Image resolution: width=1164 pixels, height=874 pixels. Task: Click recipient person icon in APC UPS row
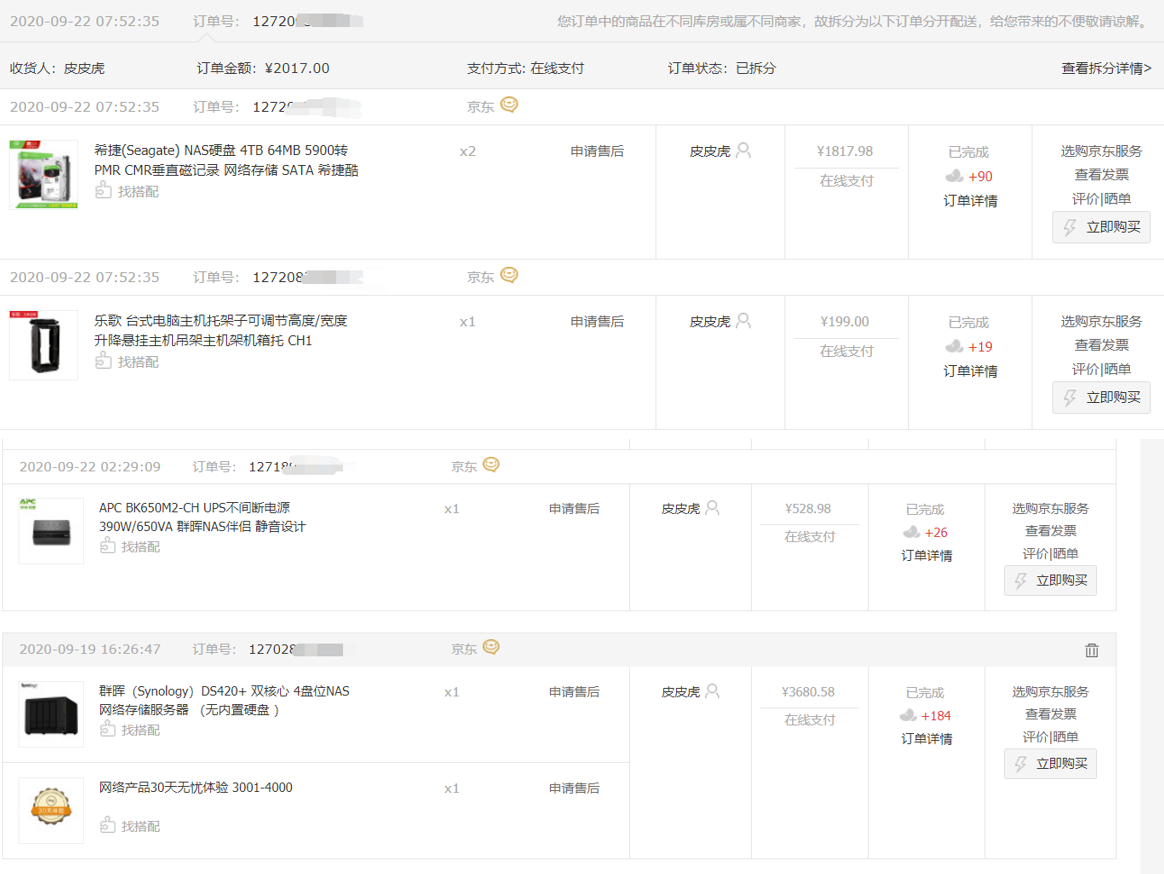[x=713, y=508]
